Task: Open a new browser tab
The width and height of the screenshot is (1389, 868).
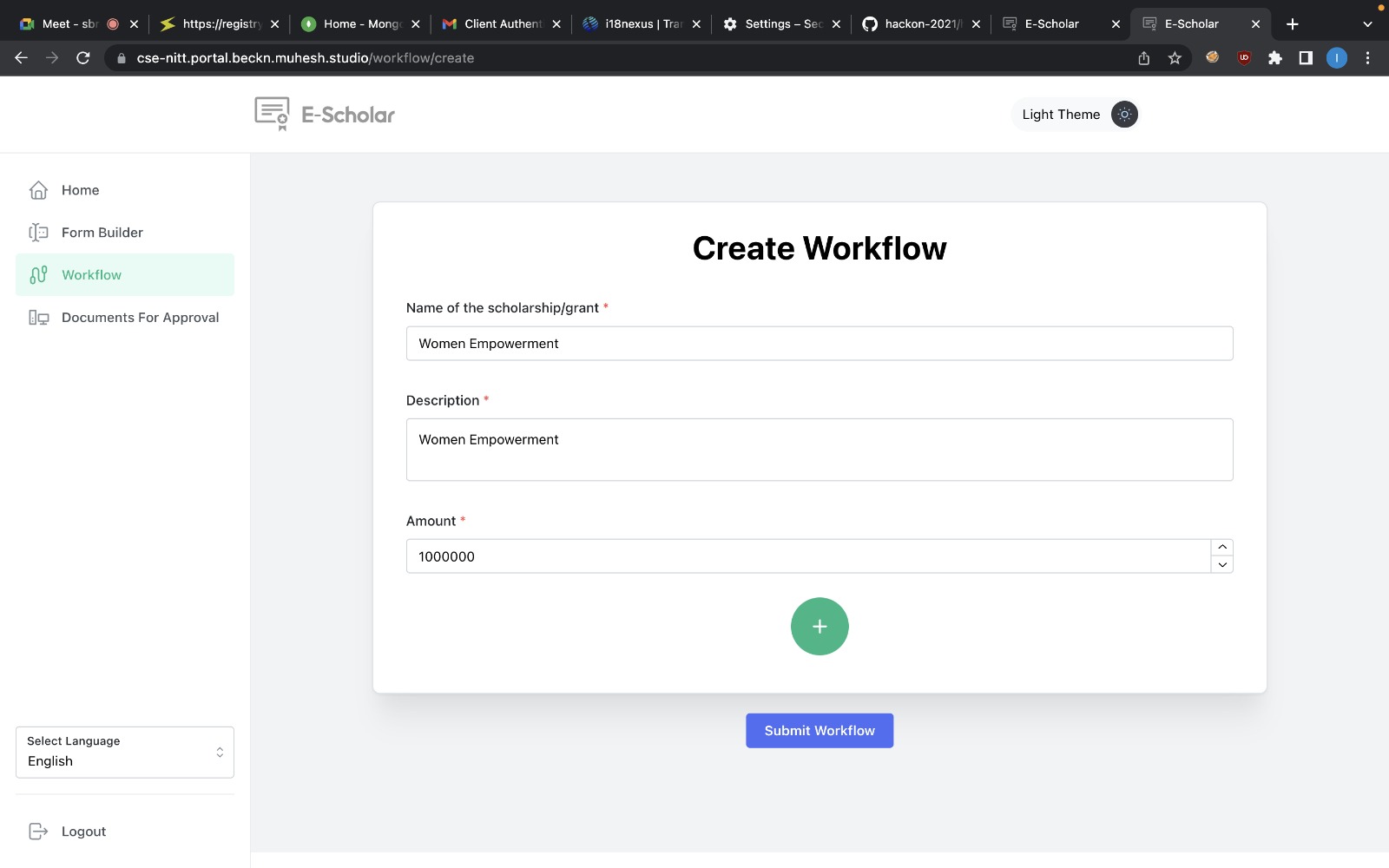Action: (x=1293, y=24)
